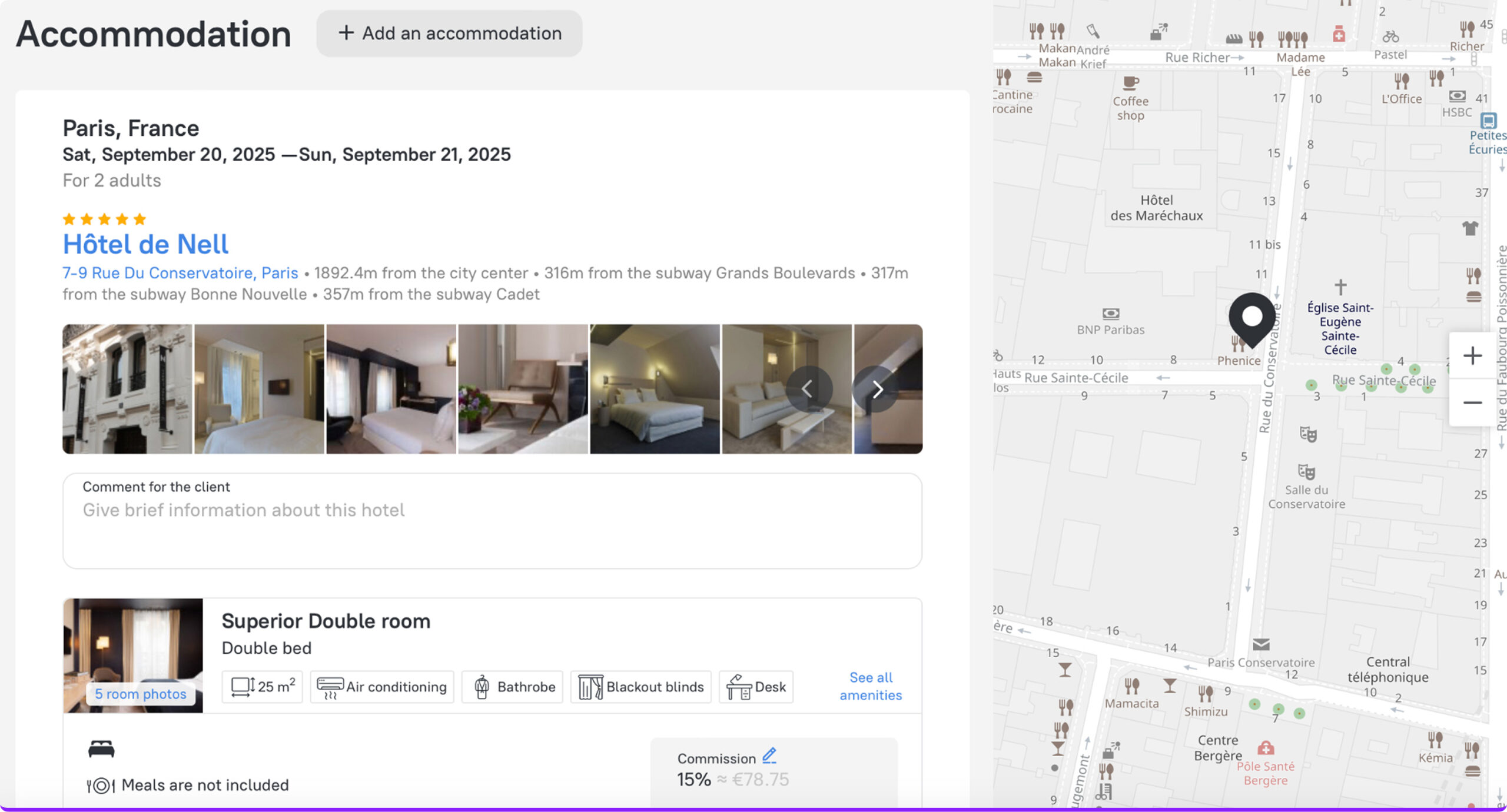Open the hotel facade exterior thumbnail
The height and width of the screenshot is (812, 1507).
pos(127,389)
